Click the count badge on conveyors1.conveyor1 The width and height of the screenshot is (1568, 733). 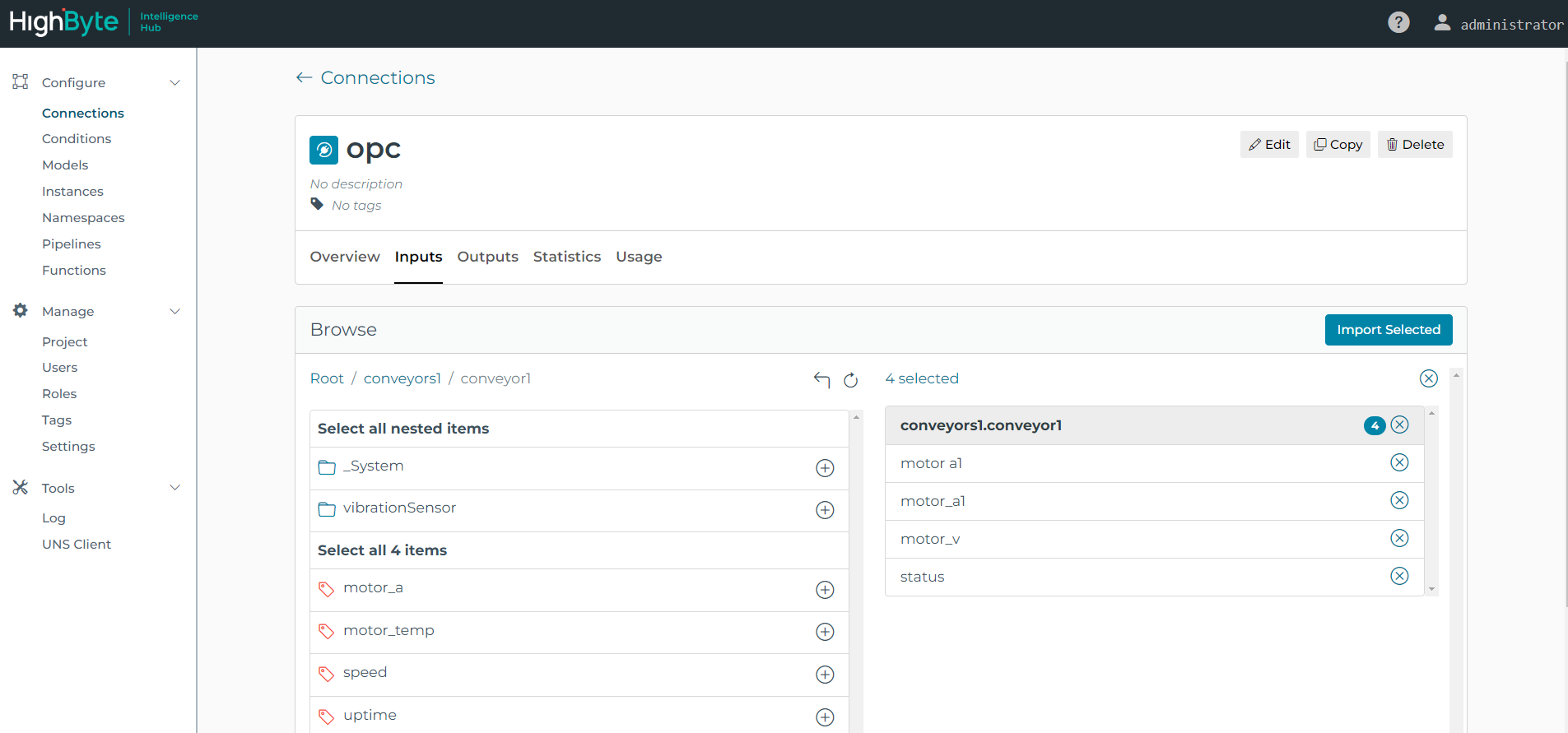coord(1375,425)
